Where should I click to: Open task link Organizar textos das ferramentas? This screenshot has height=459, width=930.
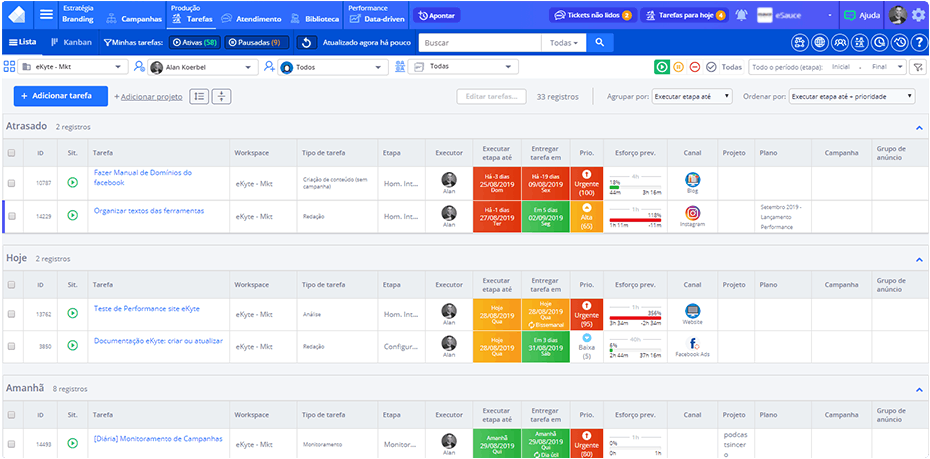tap(149, 211)
